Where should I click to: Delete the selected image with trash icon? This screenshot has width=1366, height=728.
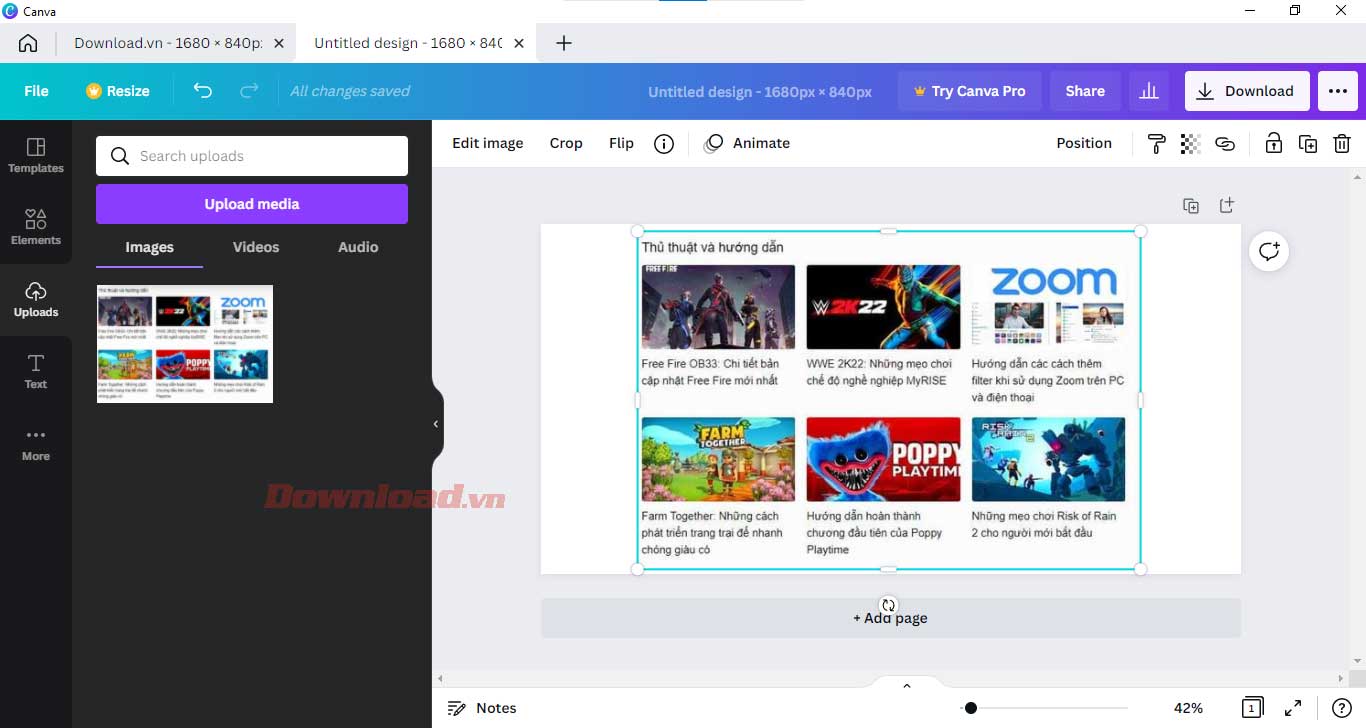(1342, 144)
